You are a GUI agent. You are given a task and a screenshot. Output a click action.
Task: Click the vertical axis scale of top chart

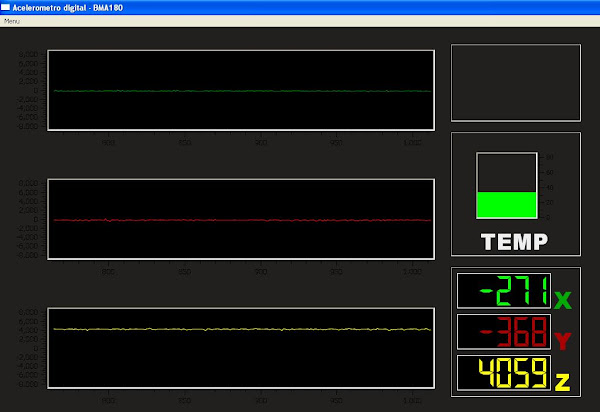[x=30, y=90]
